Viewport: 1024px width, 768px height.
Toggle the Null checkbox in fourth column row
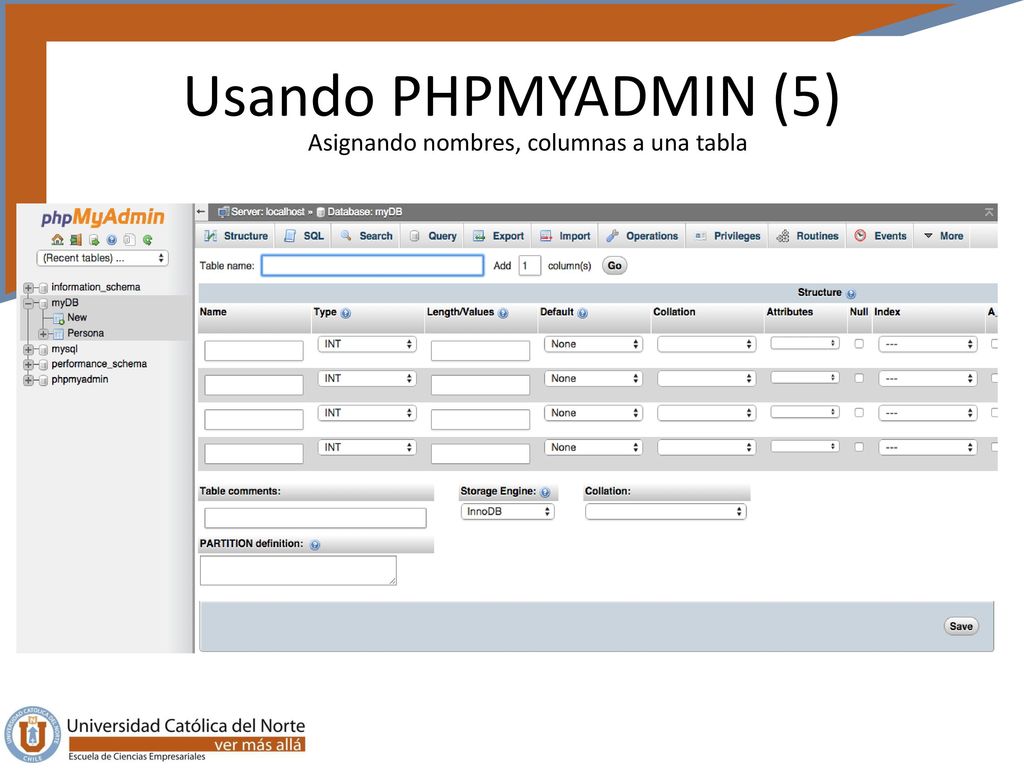coord(859,447)
